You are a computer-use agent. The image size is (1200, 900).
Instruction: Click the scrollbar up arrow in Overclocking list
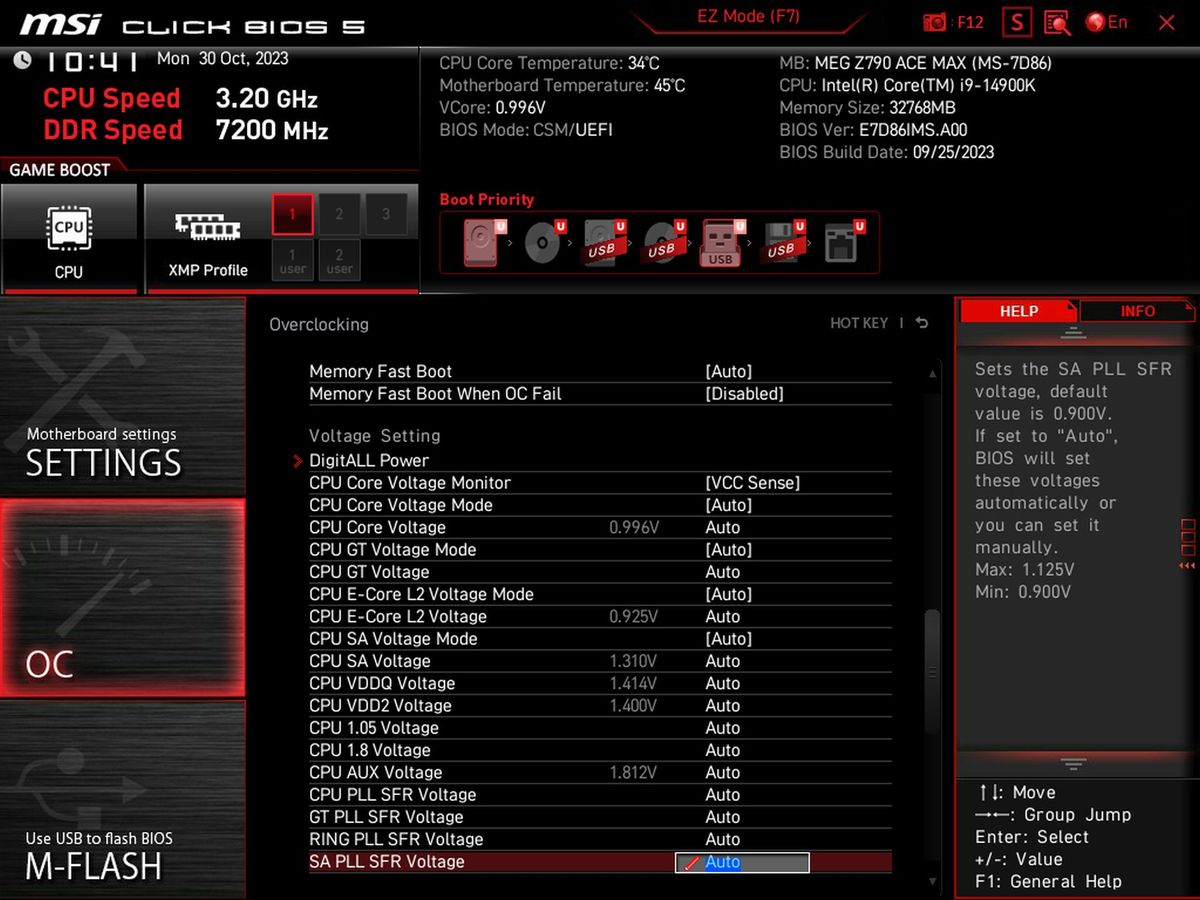pyautogui.click(x=932, y=374)
